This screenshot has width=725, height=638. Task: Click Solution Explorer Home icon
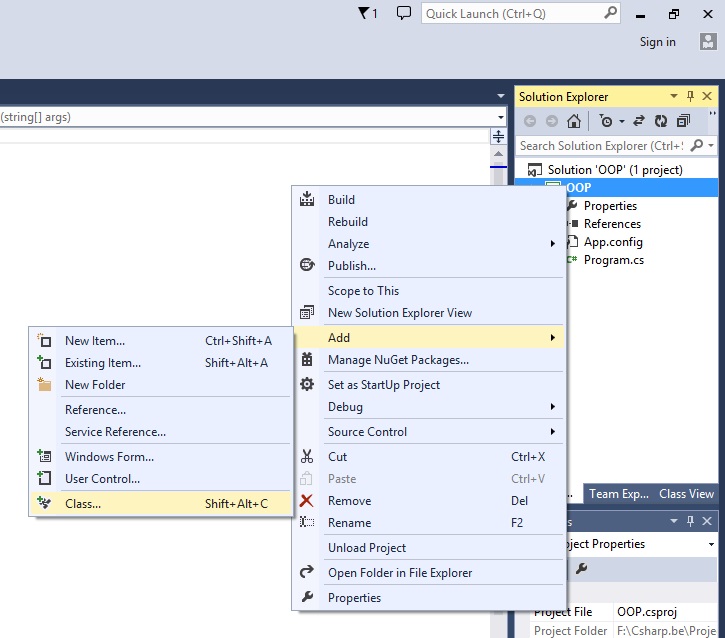[573, 121]
